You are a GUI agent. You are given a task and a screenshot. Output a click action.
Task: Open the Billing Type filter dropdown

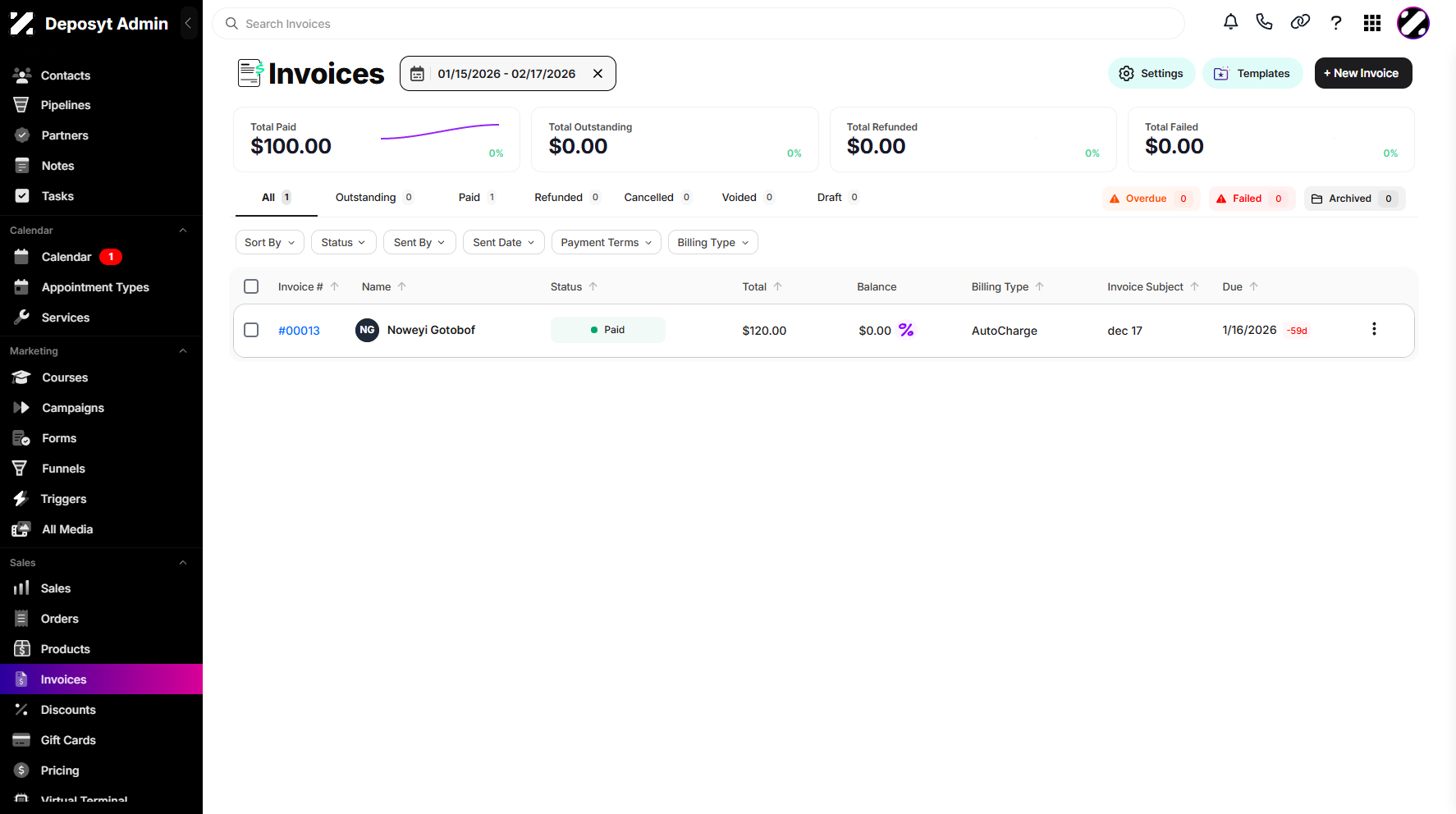[x=713, y=242]
